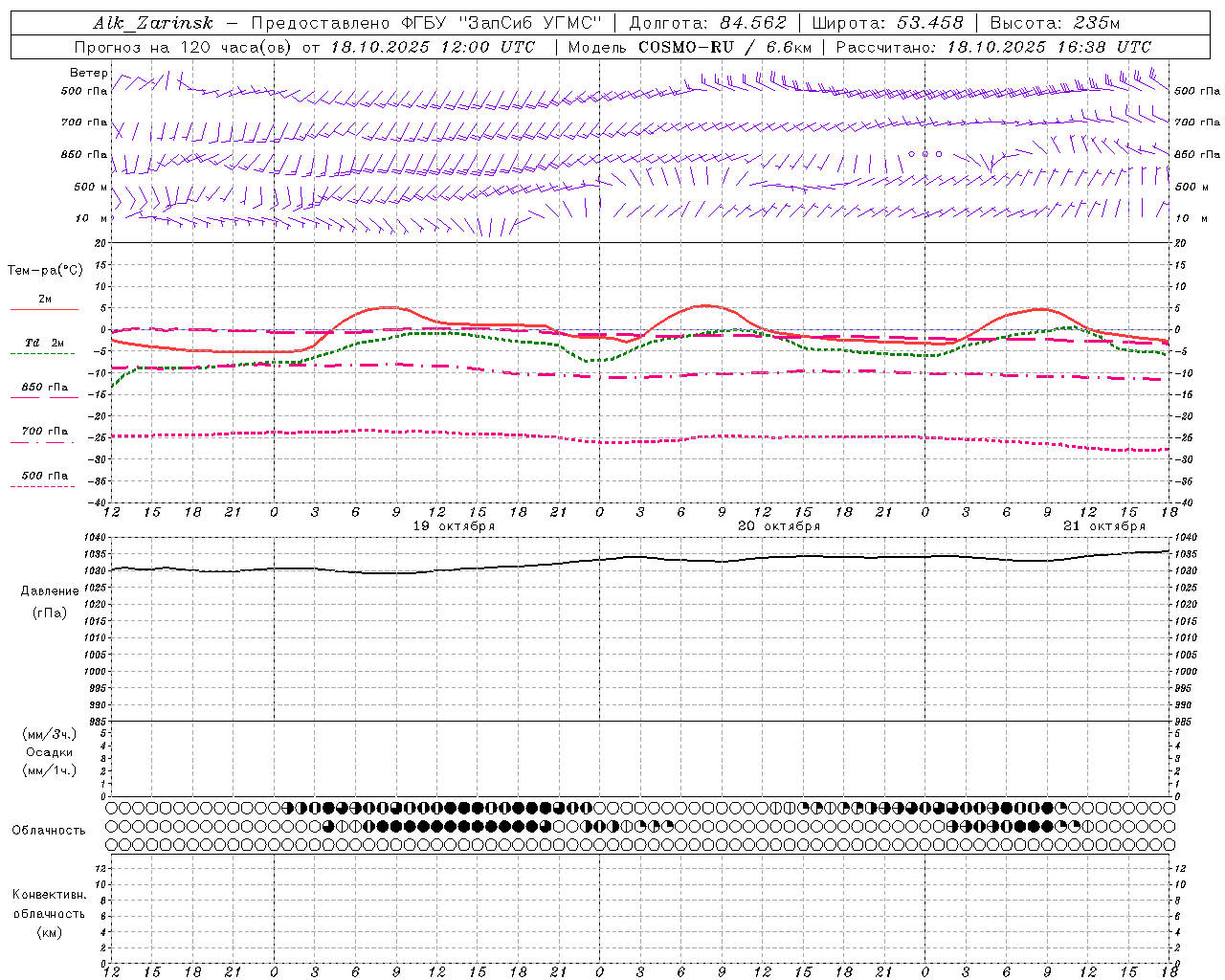Click lowercase "облачность" under "Конвективн."

coord(50,913)
